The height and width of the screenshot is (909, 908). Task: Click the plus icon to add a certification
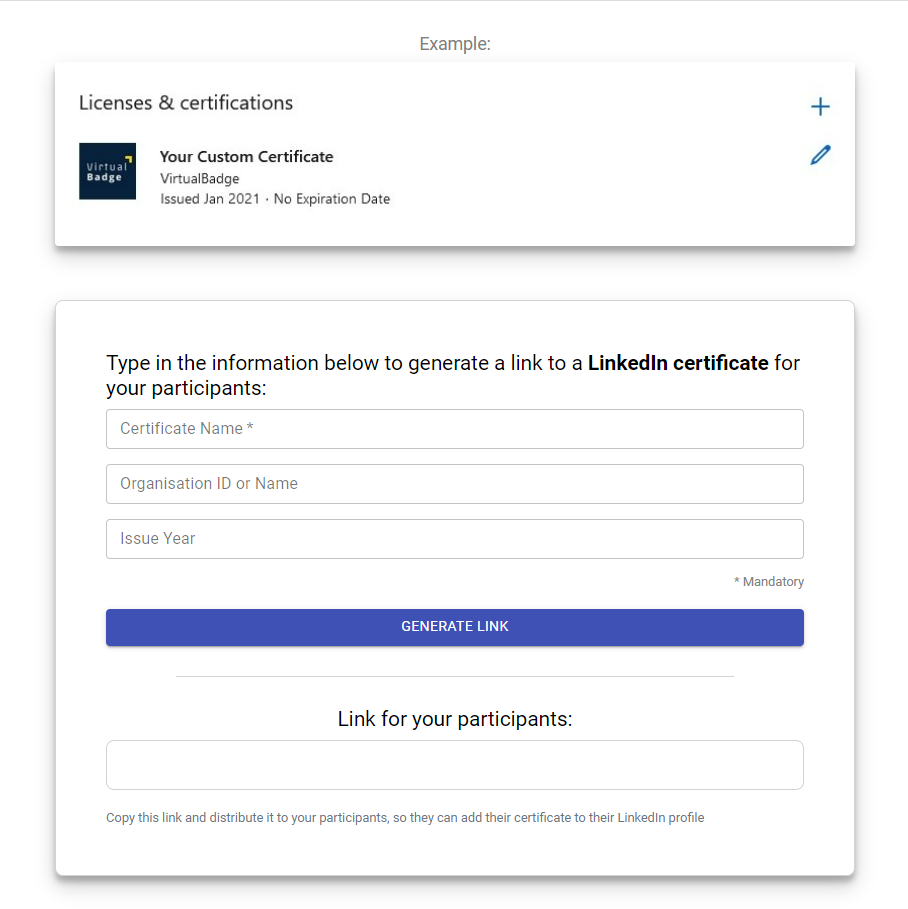(820, 106)
